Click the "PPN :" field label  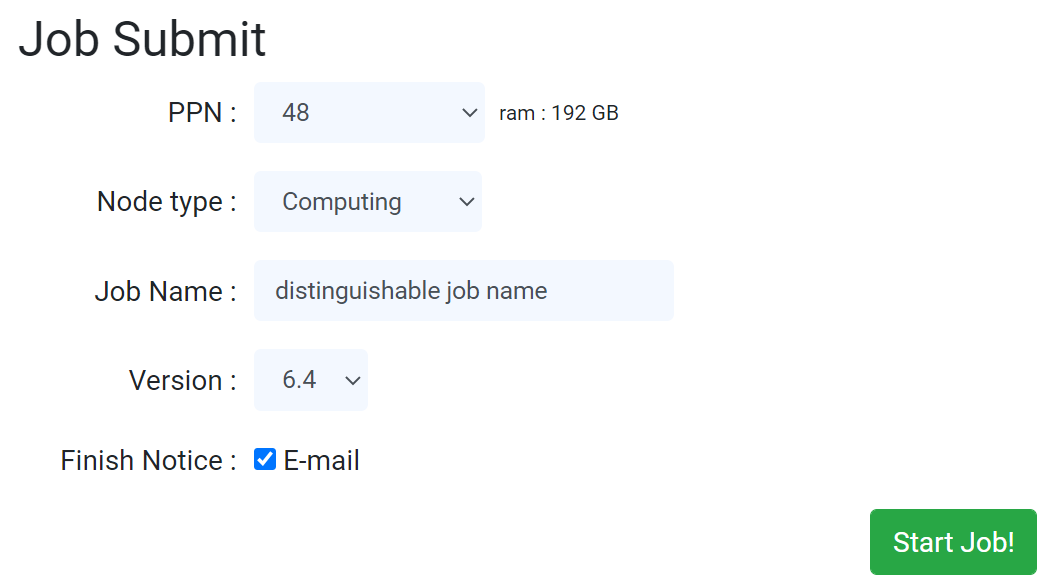coord(202,113)
